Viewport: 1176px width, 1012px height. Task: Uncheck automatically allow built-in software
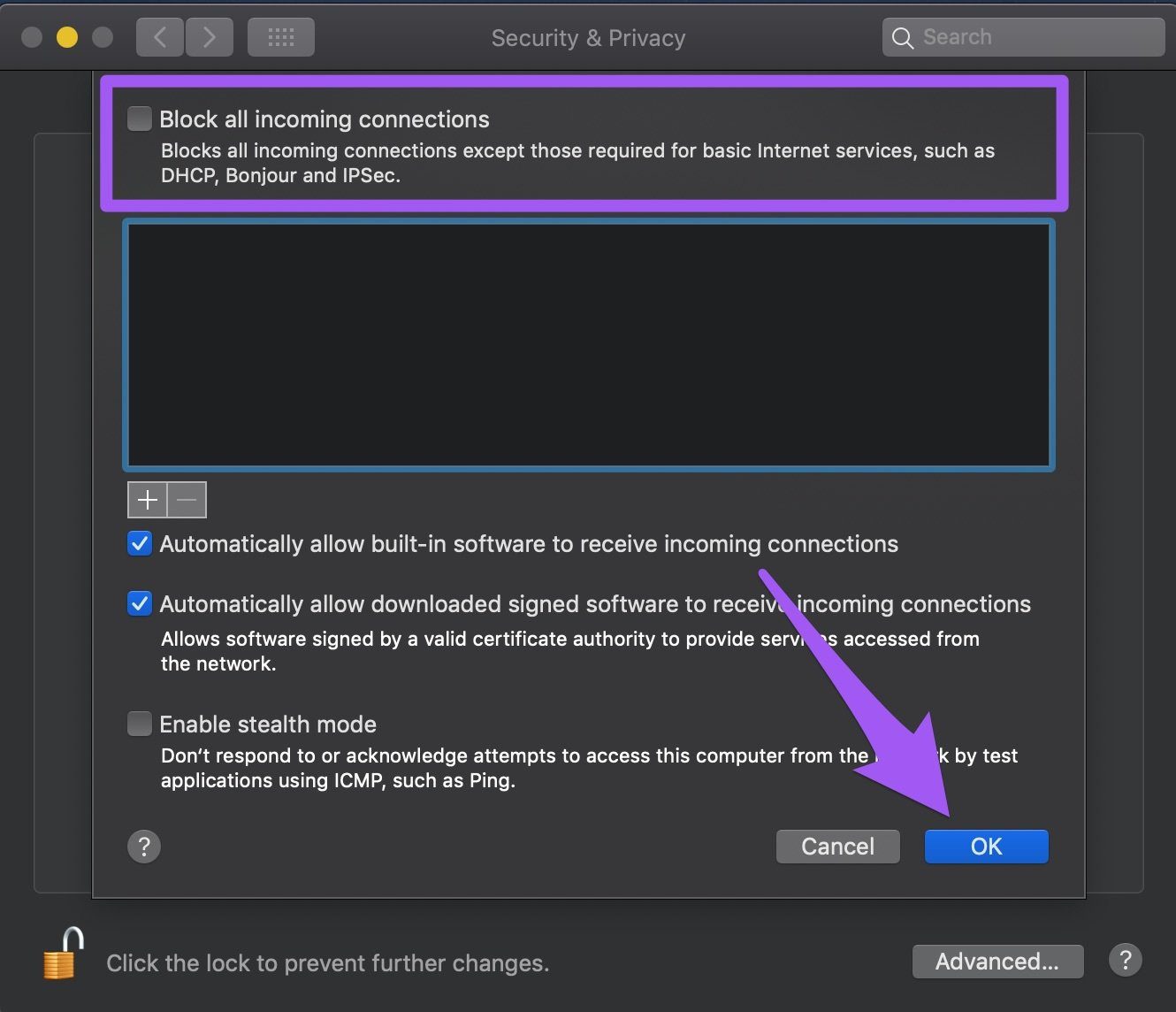pyautogui.click(x=140, y=543)
